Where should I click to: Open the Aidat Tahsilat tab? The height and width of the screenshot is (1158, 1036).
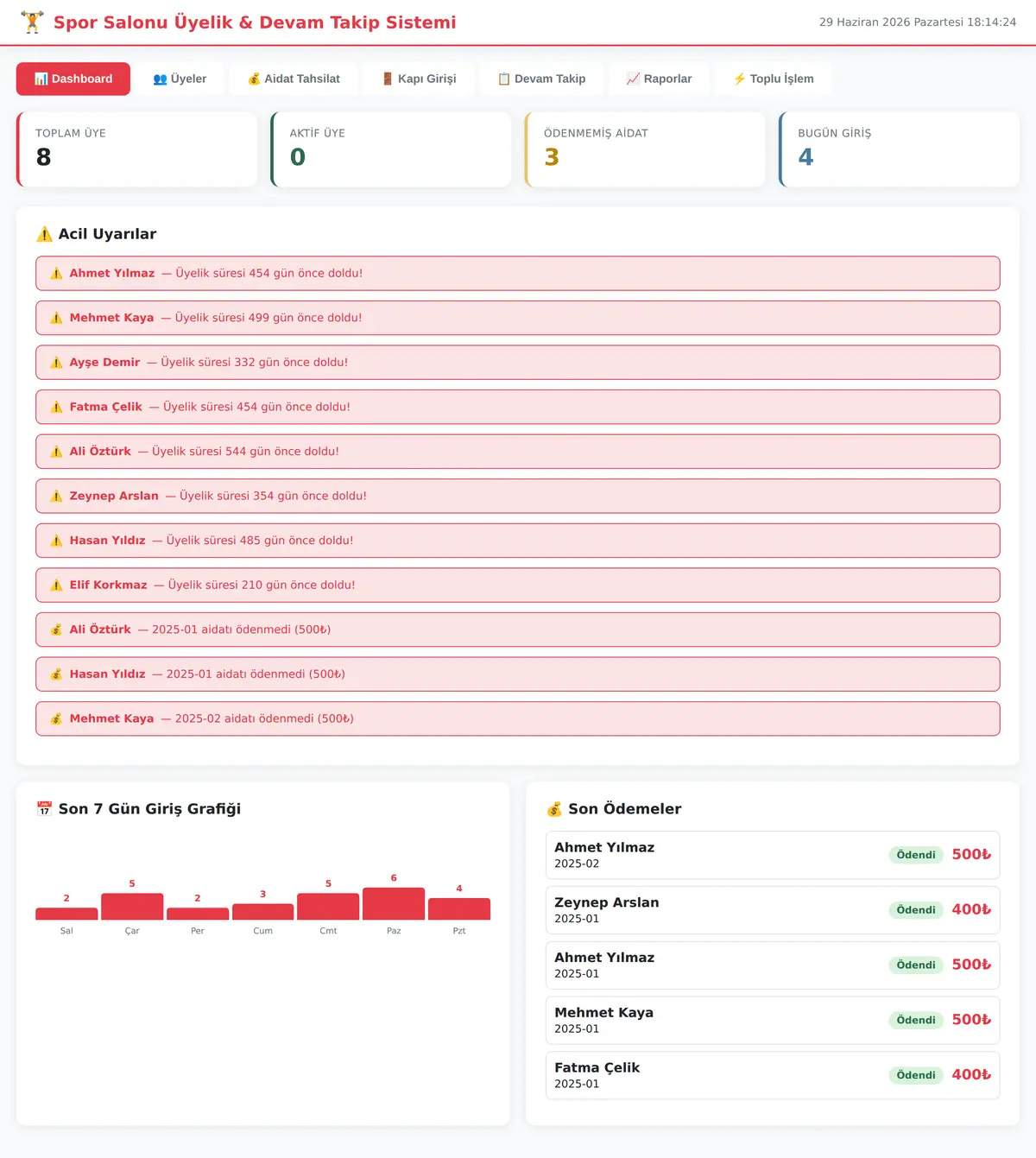click(294, 79)
